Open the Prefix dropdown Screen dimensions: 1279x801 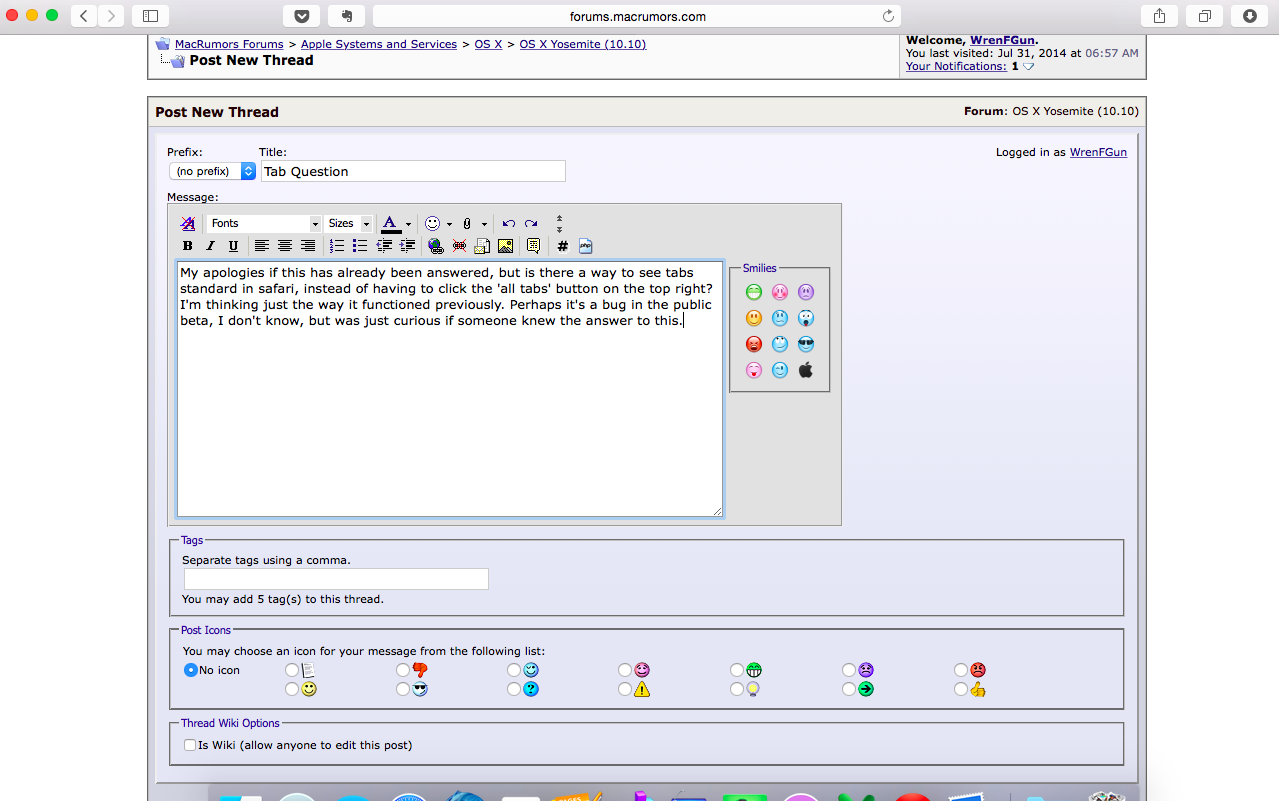pos(212,171)
